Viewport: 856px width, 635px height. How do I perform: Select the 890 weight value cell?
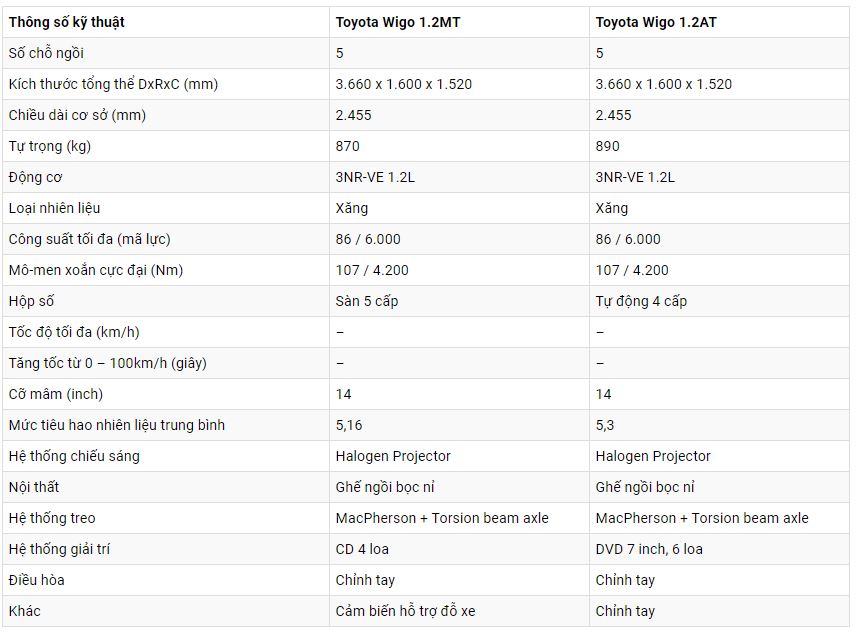719,146
